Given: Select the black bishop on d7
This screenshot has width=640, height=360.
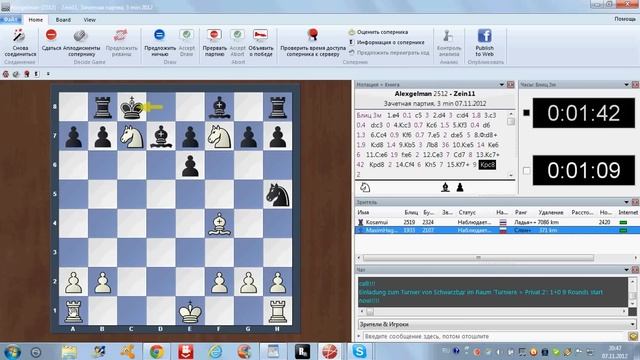Looking at the screenshot, I should point(161,136).
